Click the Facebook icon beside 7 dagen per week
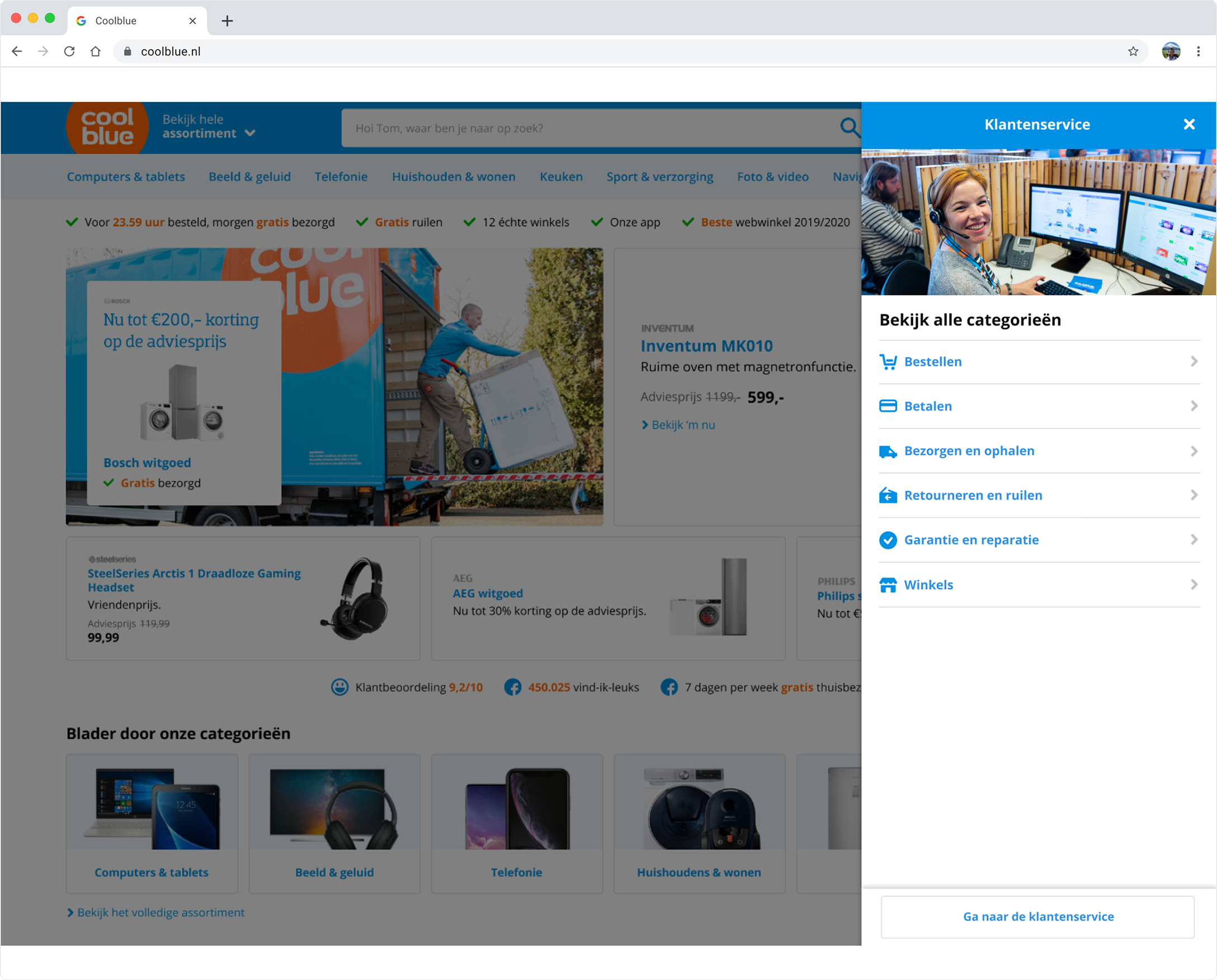The height and width of the screenshot is (980, 1217). (669, 687)
